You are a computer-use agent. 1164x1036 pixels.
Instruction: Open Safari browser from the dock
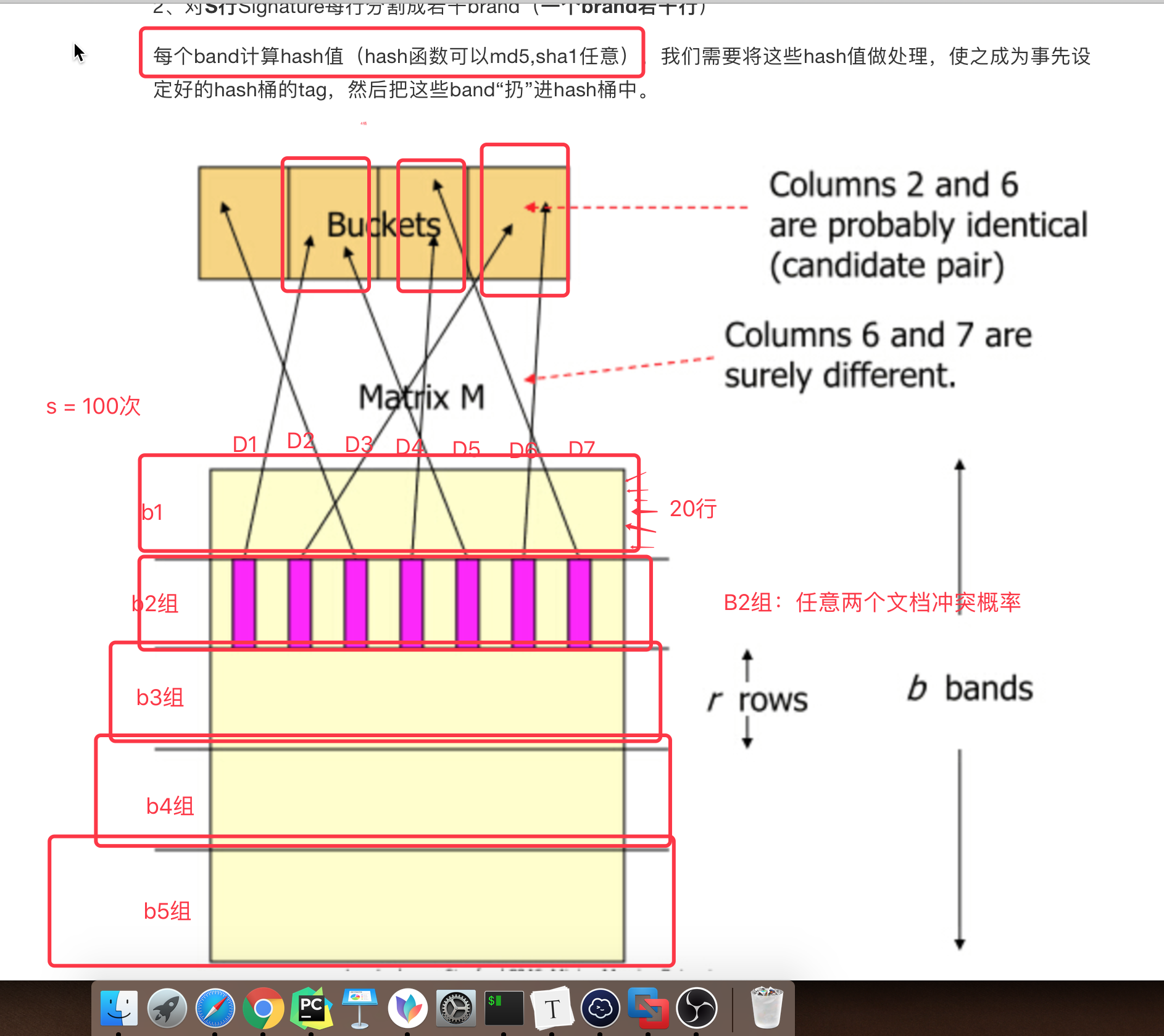215,1008
